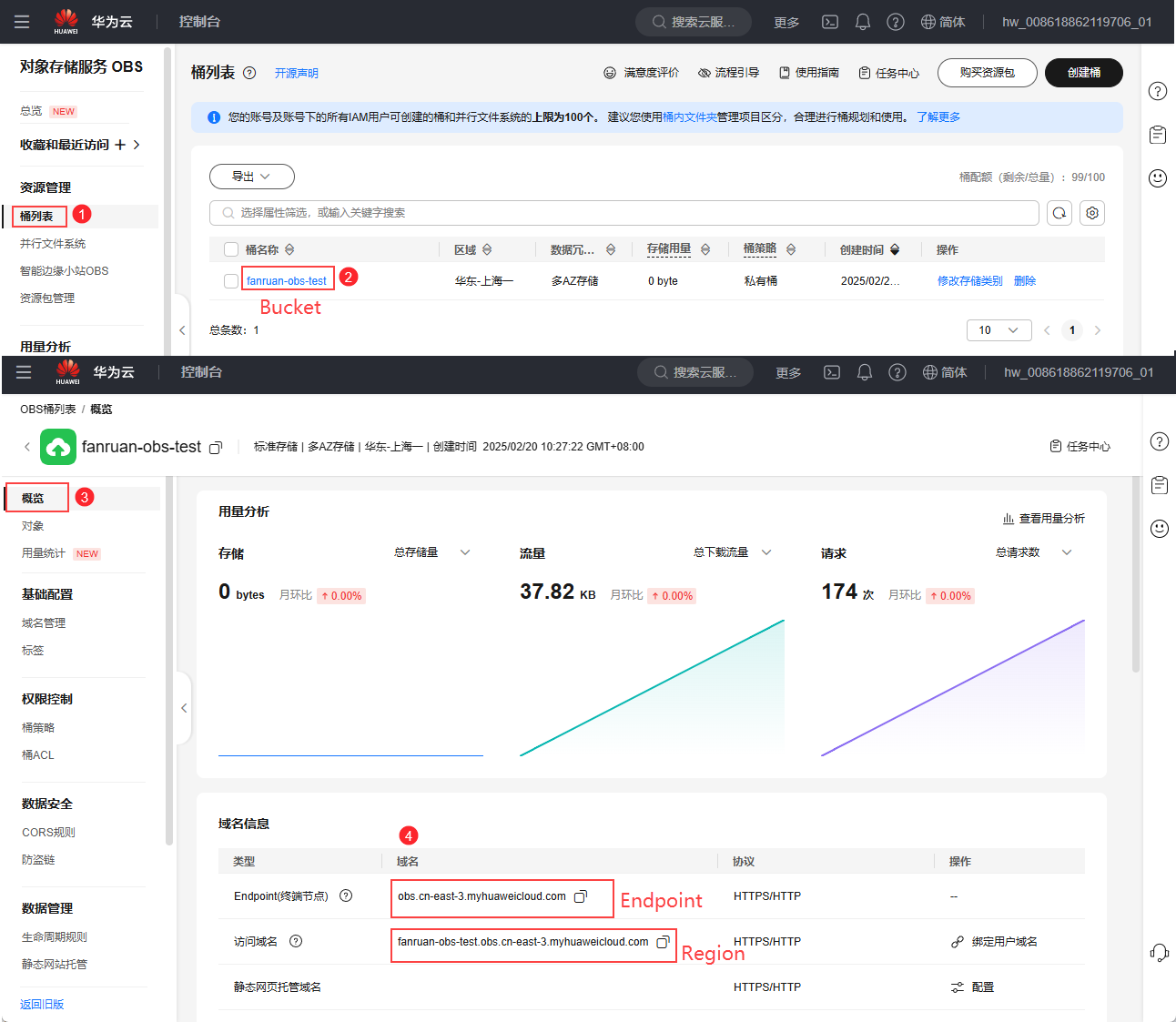Click the OBS桶列表 breadcrumb
Screen dimensions: 1176x1022
[48, 410]
